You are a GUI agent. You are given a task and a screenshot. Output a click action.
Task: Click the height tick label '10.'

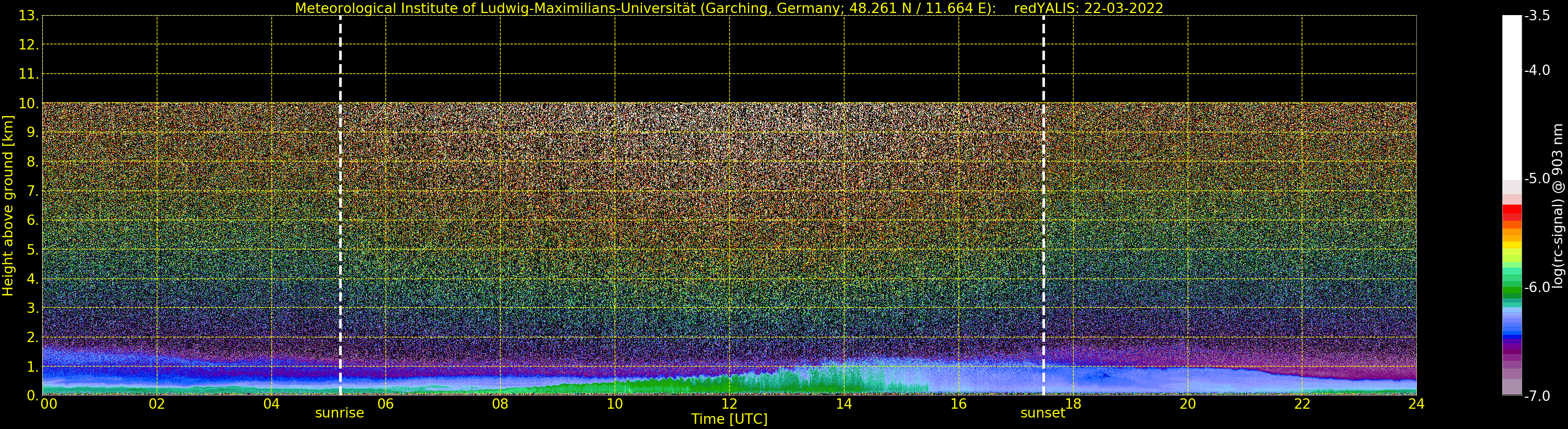coord(29,104)
